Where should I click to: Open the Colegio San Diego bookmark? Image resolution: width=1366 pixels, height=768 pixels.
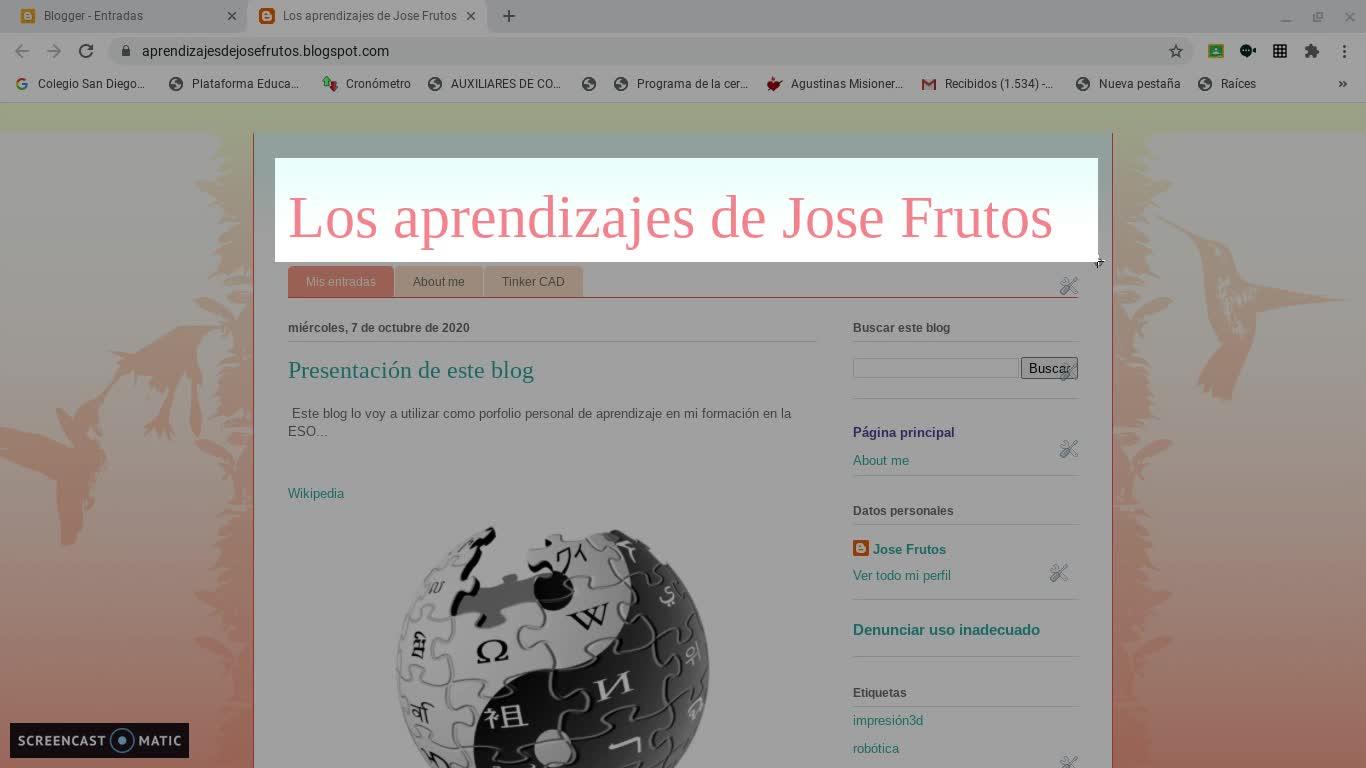(x=81, y=84)
